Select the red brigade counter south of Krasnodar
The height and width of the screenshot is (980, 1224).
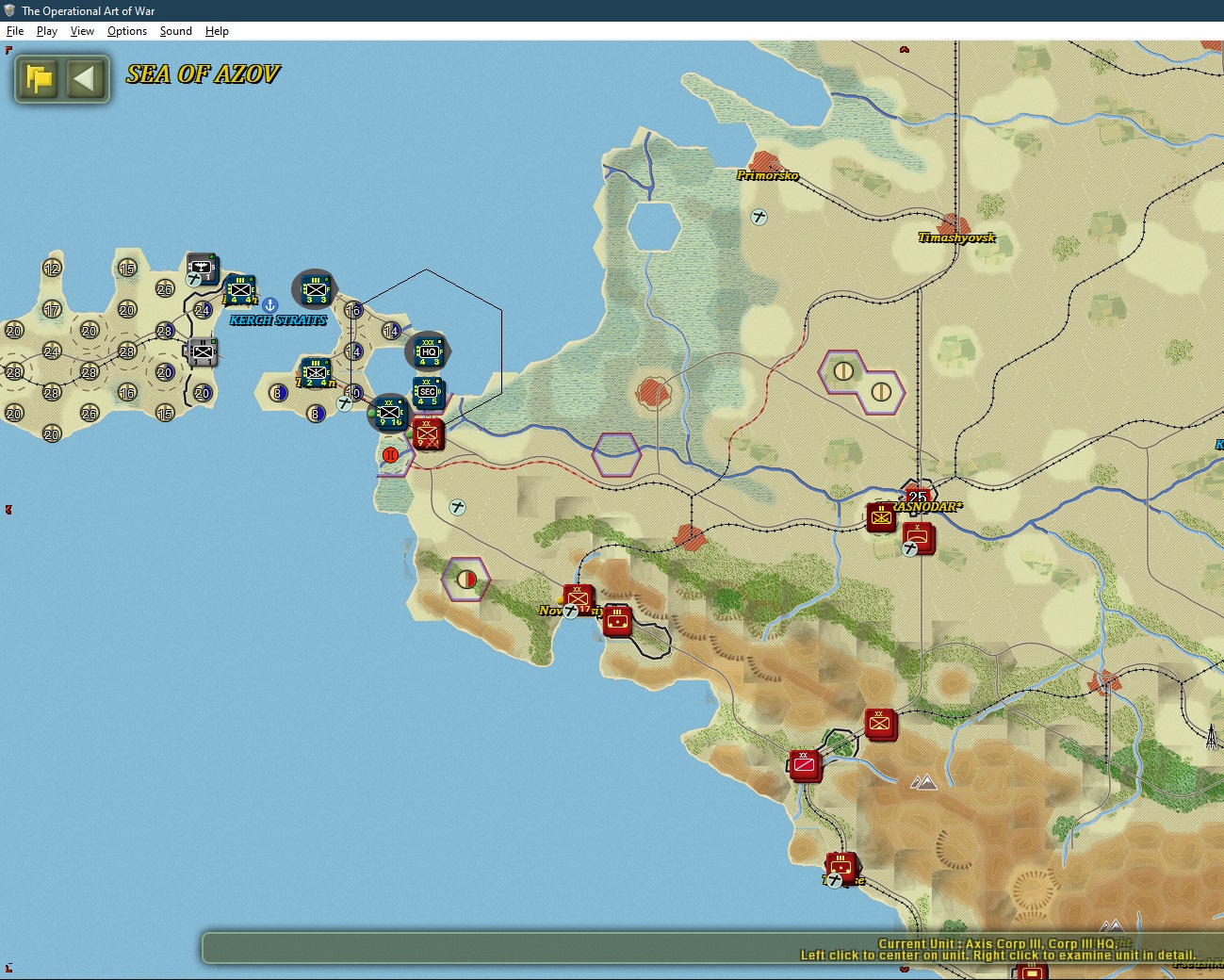(x=918, y=538)
